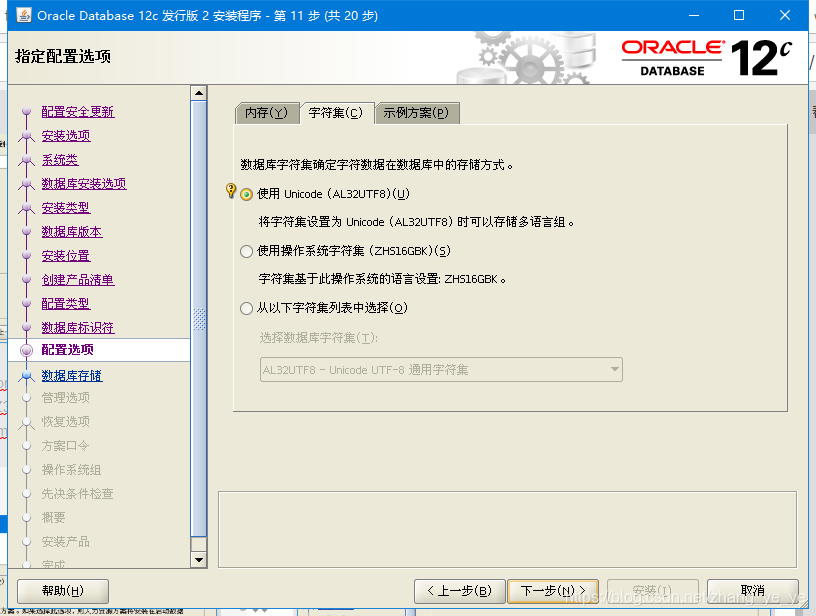Click the step list scroll up arrow
This screenshot has width=816, height=616.
tap(199, 93)
